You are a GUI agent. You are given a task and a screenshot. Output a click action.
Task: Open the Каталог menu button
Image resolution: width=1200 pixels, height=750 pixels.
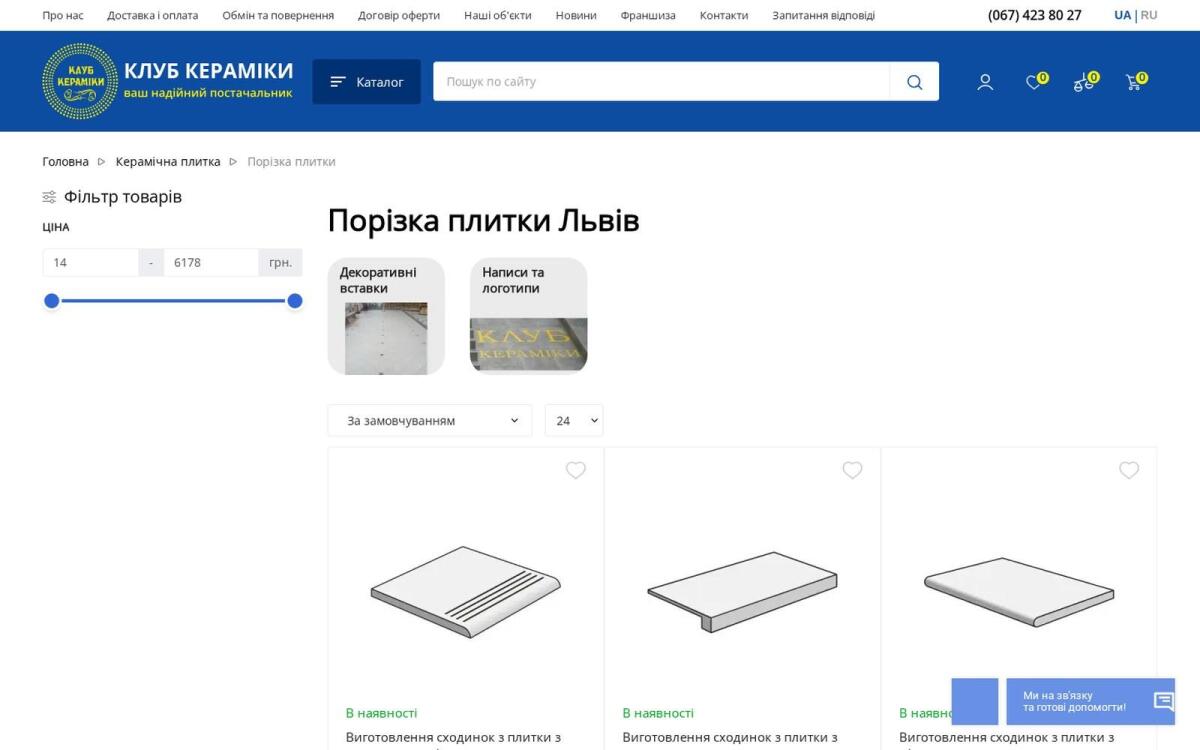(x=366, y=82)
